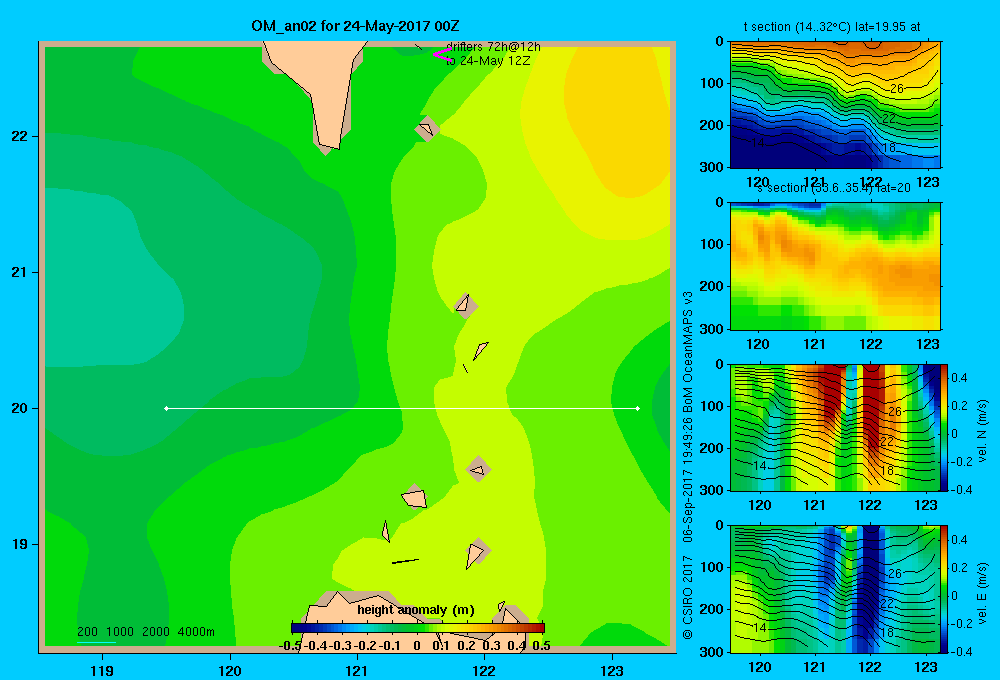Screen dimensions: 1000x680
Task: Click the island near 19.3N, 121.45E
Action: coord(415,497)
